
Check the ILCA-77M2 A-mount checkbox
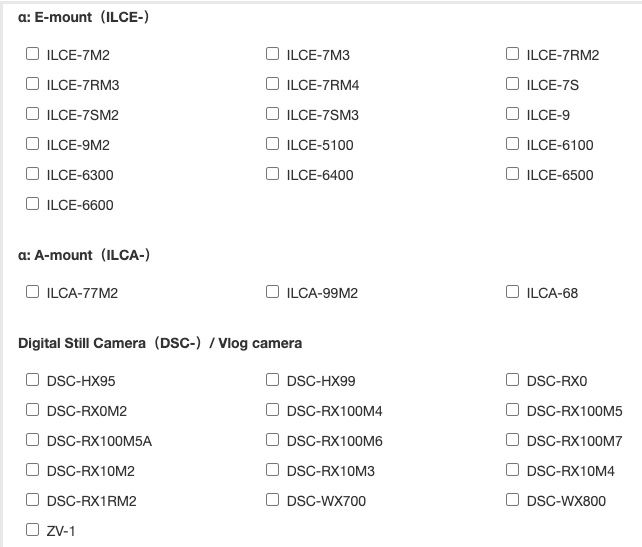tap(33, 292)
